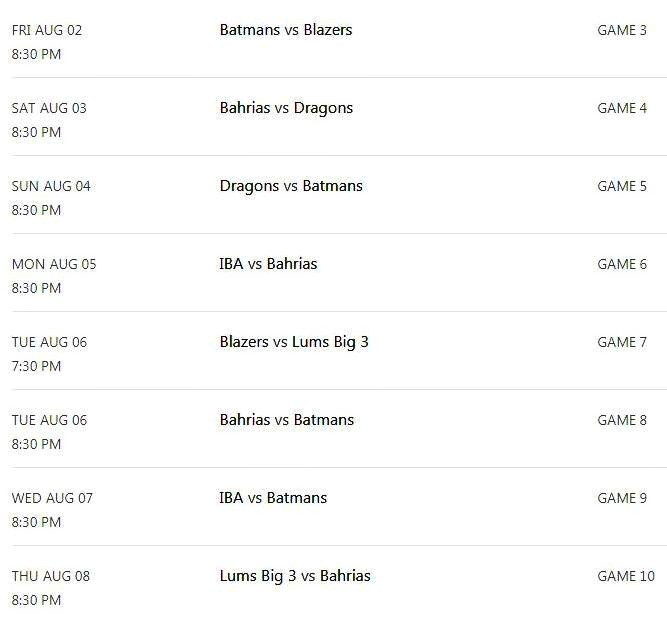Click the 7:30 PM game time
Viewport: 667px width, 619px height.
[36, 366]
